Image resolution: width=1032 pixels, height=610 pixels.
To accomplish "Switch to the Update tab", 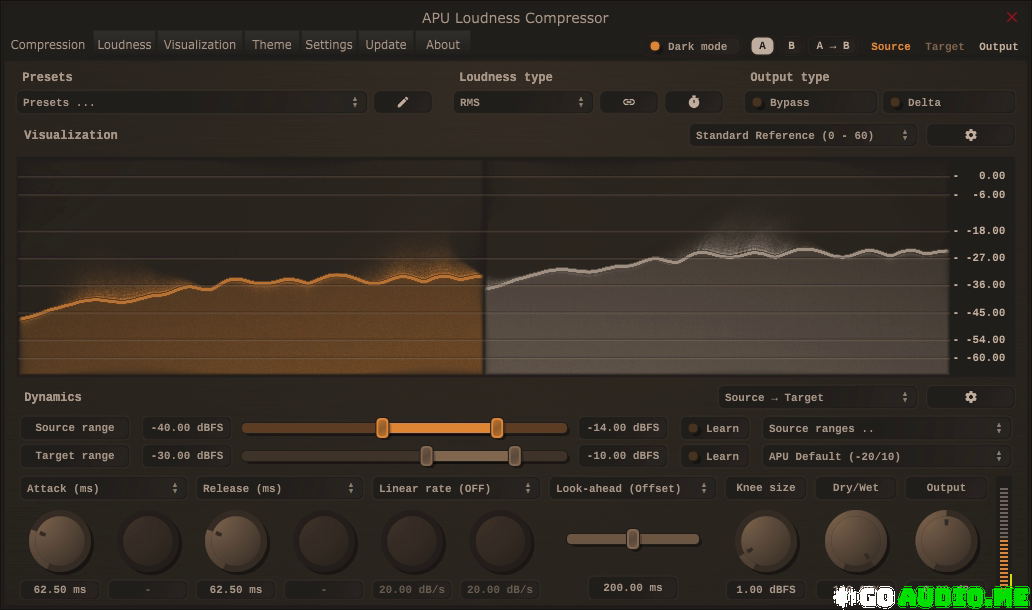I will click(386, 45).
